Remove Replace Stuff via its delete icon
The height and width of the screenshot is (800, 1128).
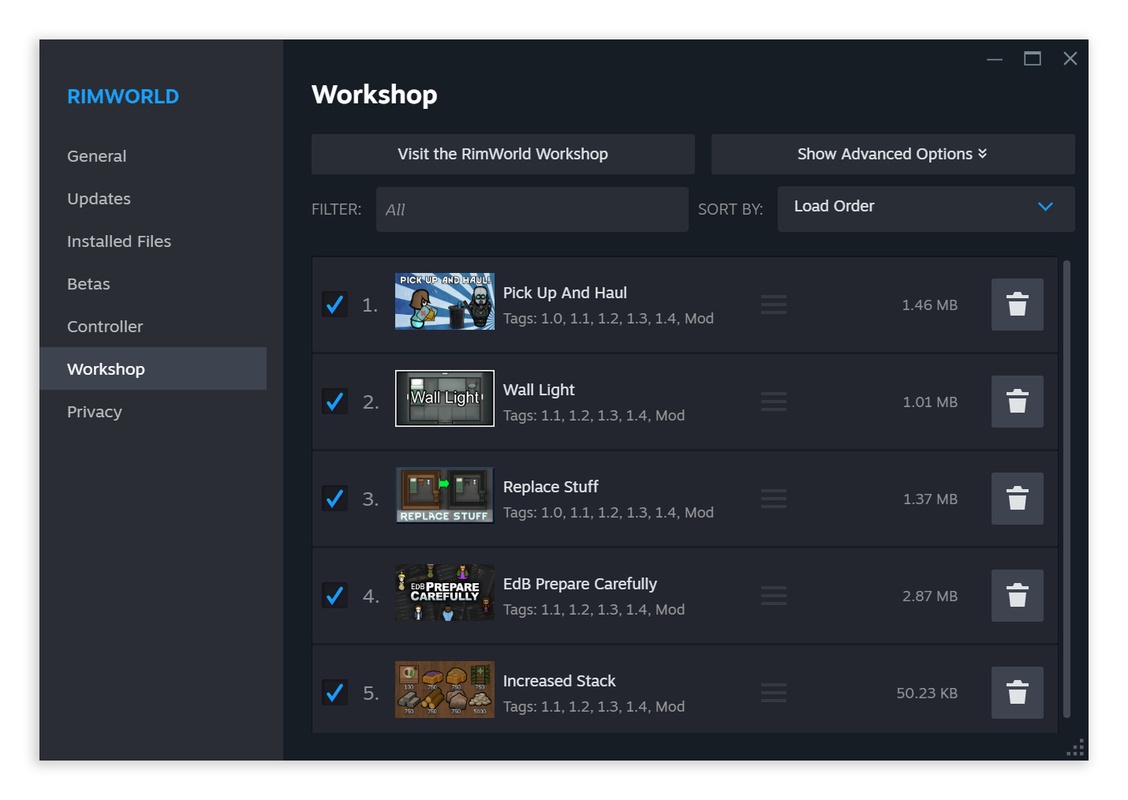coord(1017,498)
